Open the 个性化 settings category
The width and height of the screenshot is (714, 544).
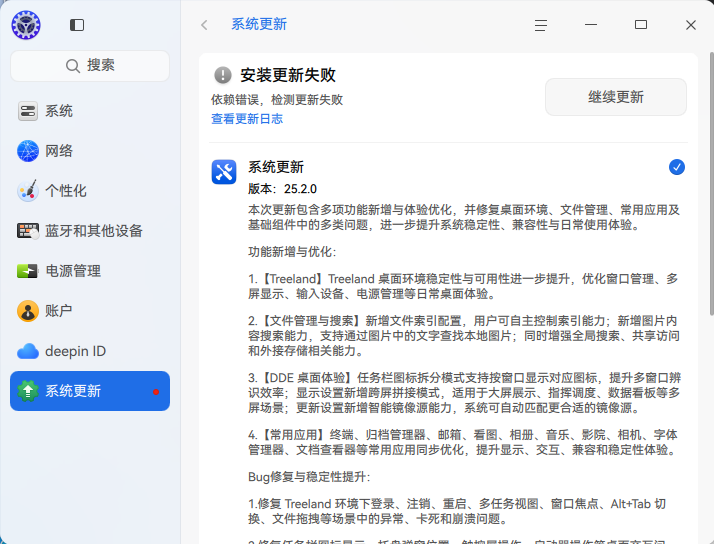[x=90, y=191]
